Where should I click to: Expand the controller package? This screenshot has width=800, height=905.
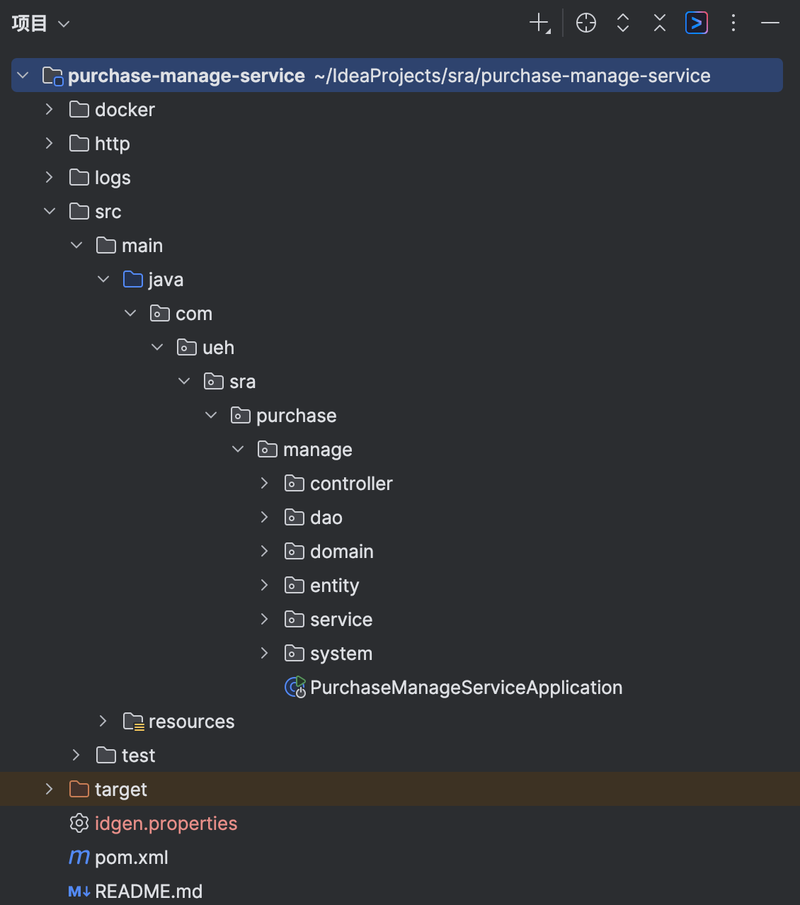click(x=264, y=483)
